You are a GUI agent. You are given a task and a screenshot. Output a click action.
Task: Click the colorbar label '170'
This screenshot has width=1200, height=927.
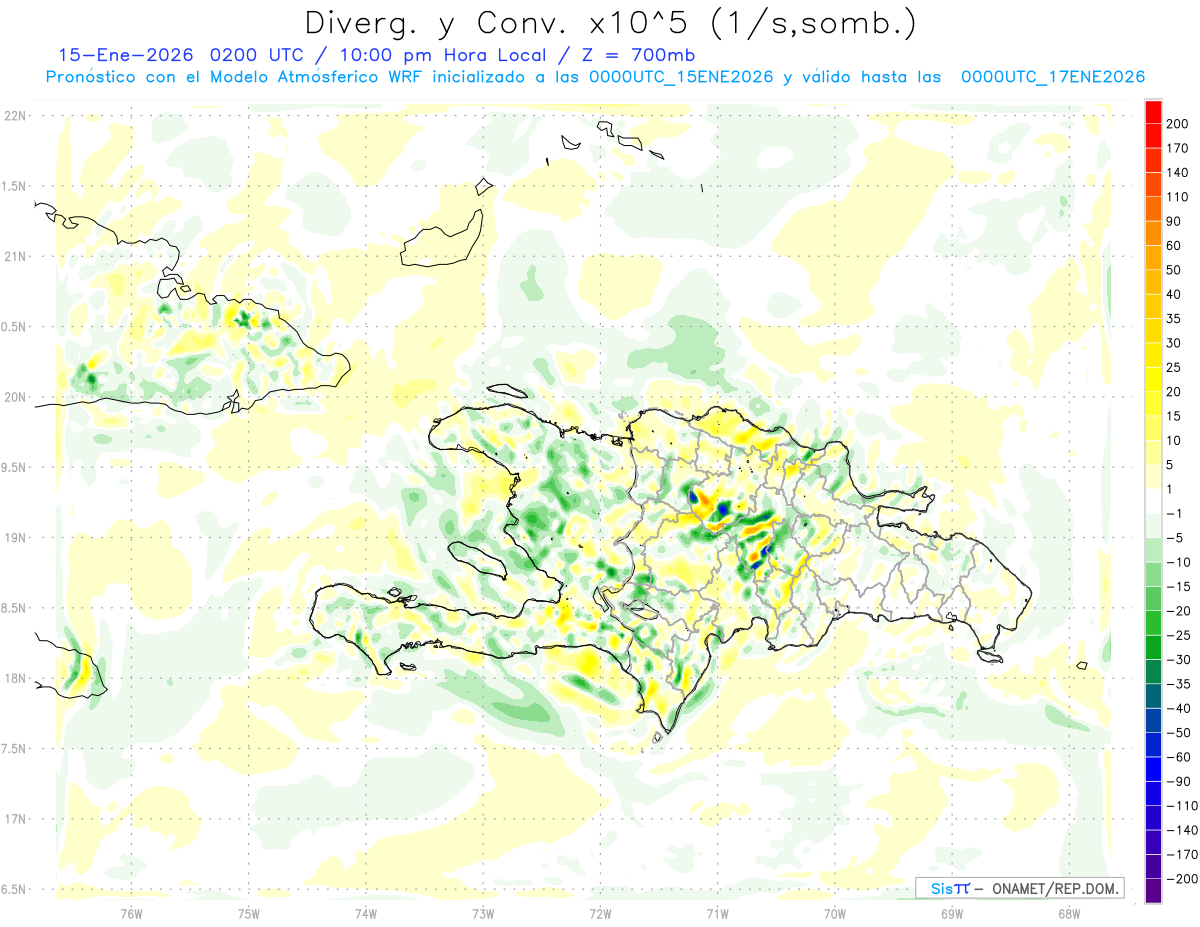tap(1178, 148)
